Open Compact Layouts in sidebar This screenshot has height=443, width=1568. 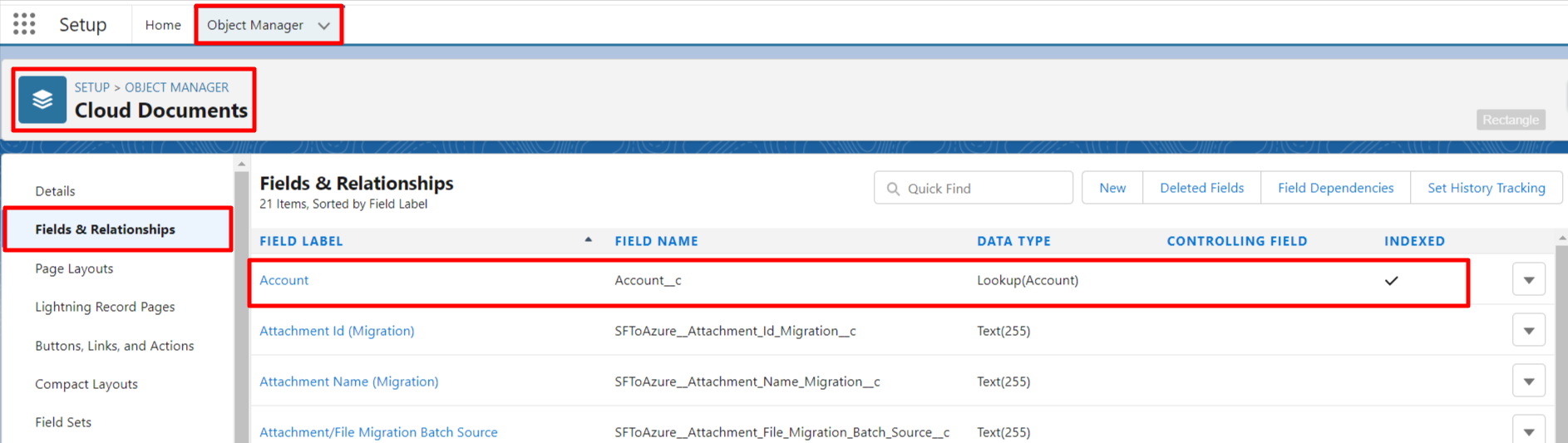(86, 384)
